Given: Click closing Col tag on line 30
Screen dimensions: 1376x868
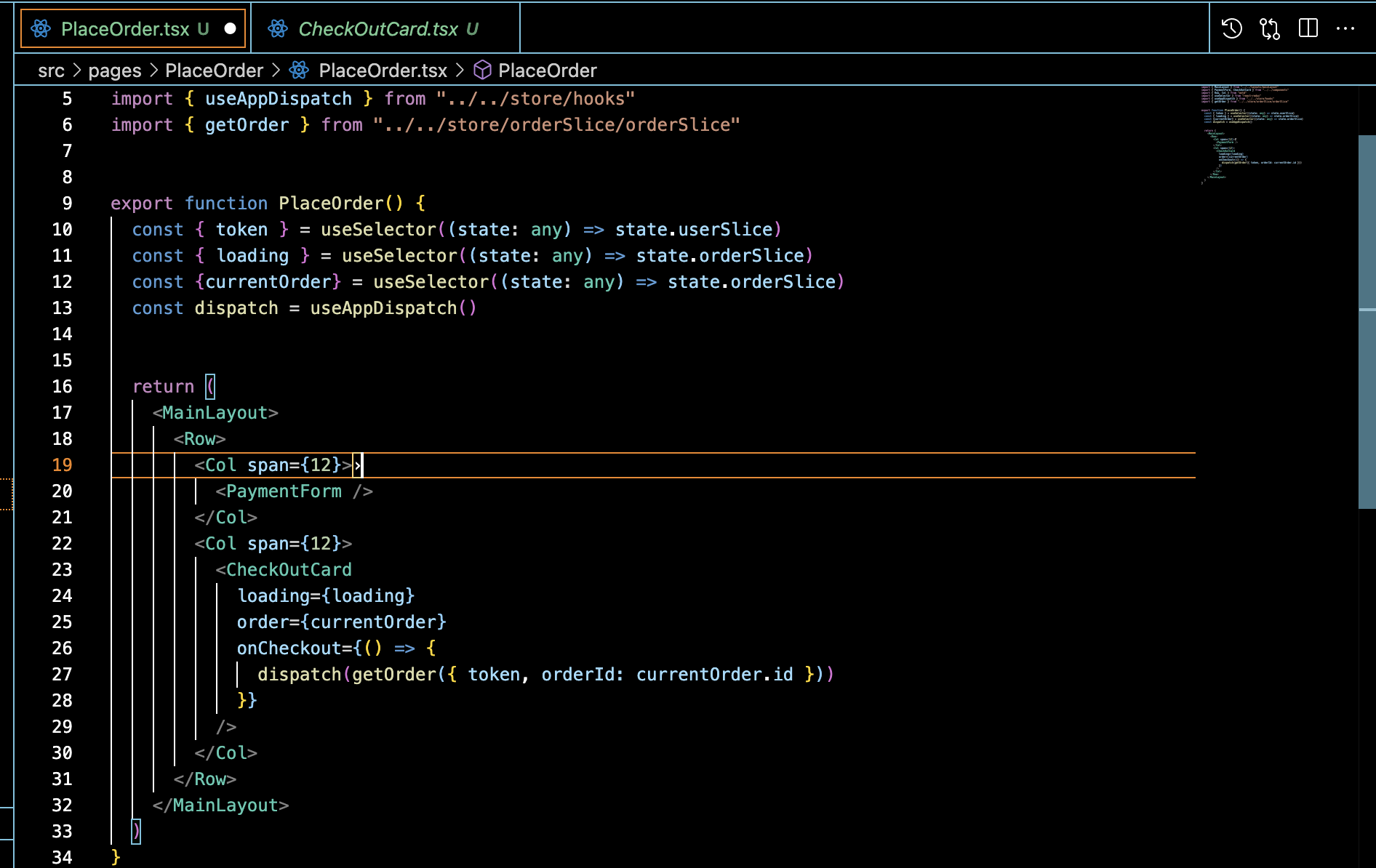Looking at the screenshot, I should 225,753.
